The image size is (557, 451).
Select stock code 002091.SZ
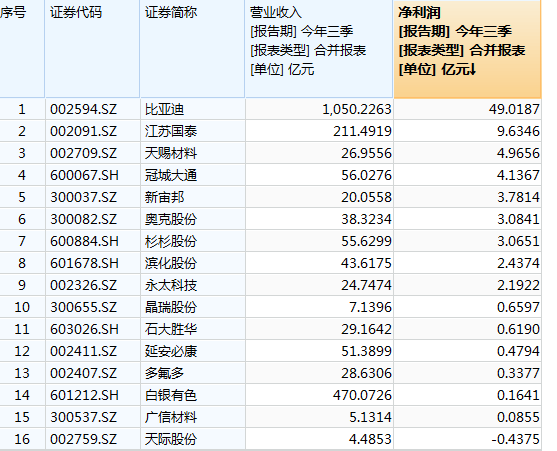tap(83, 131)
